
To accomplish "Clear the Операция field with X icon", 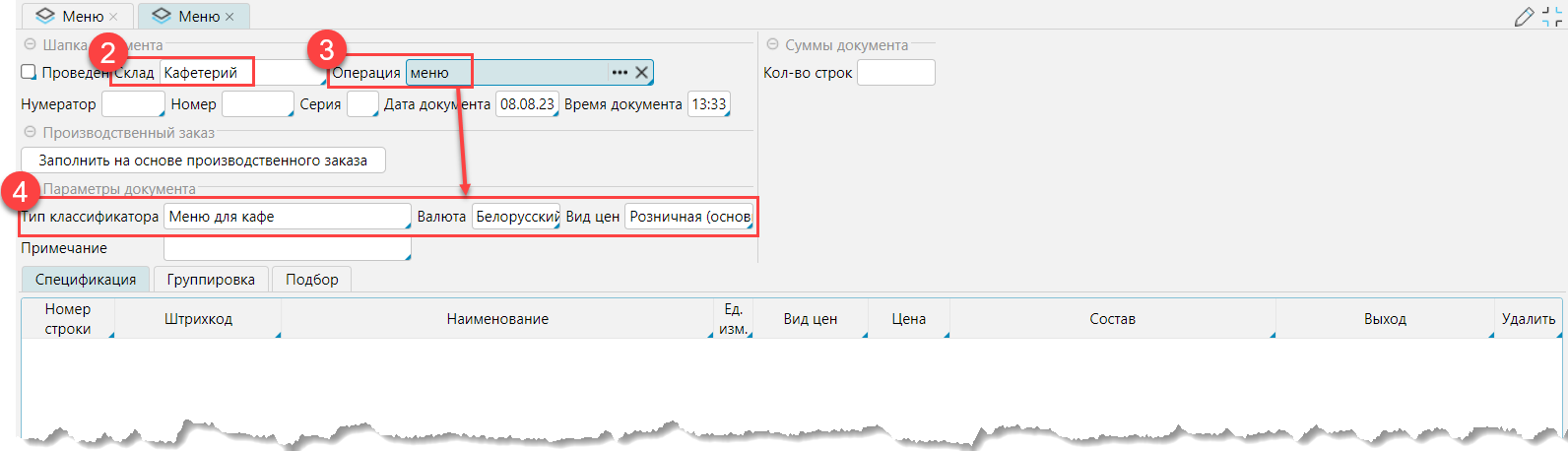I will pos(641,73).
